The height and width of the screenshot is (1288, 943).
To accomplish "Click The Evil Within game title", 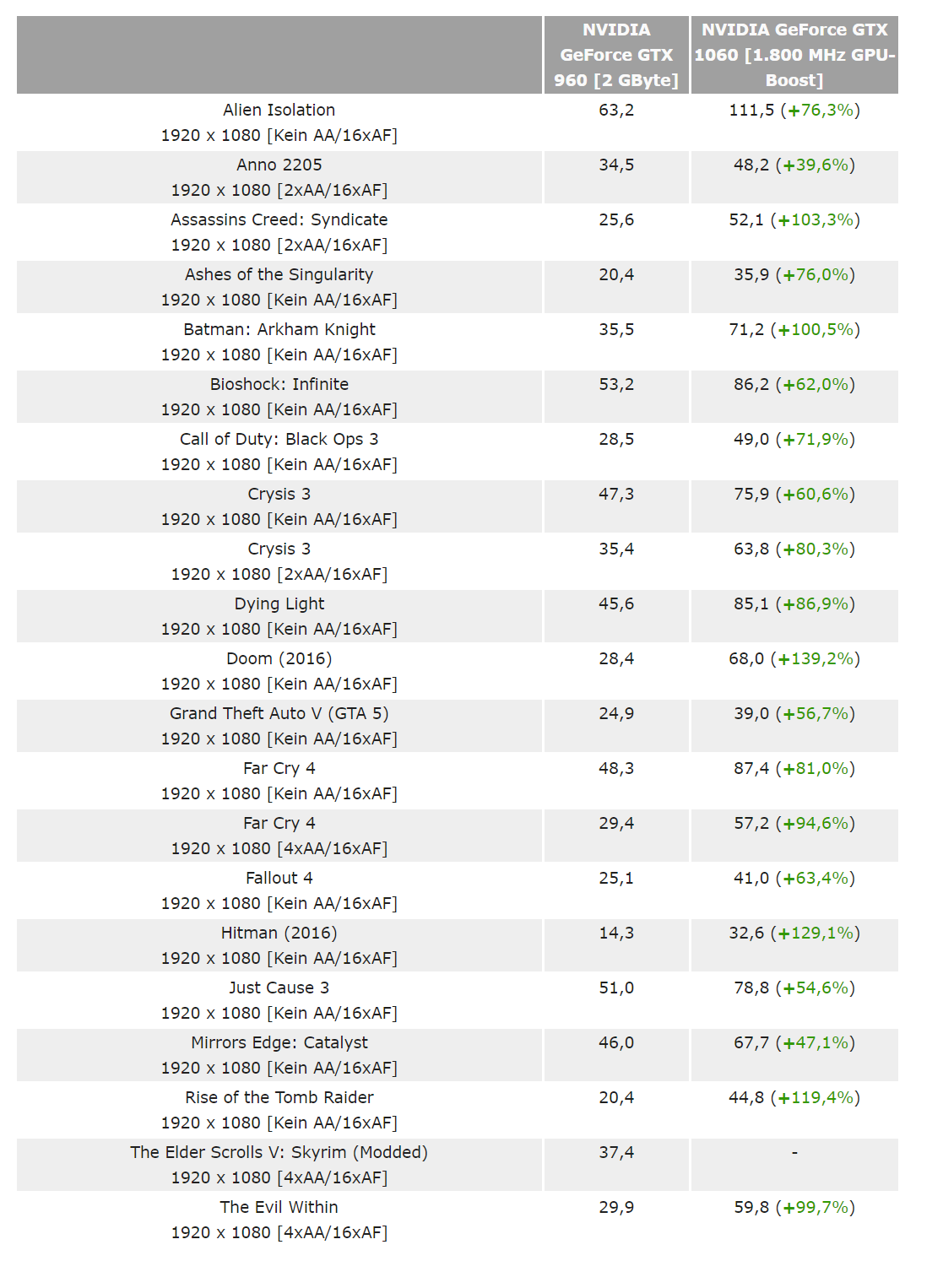I will tap(279, 1207).
